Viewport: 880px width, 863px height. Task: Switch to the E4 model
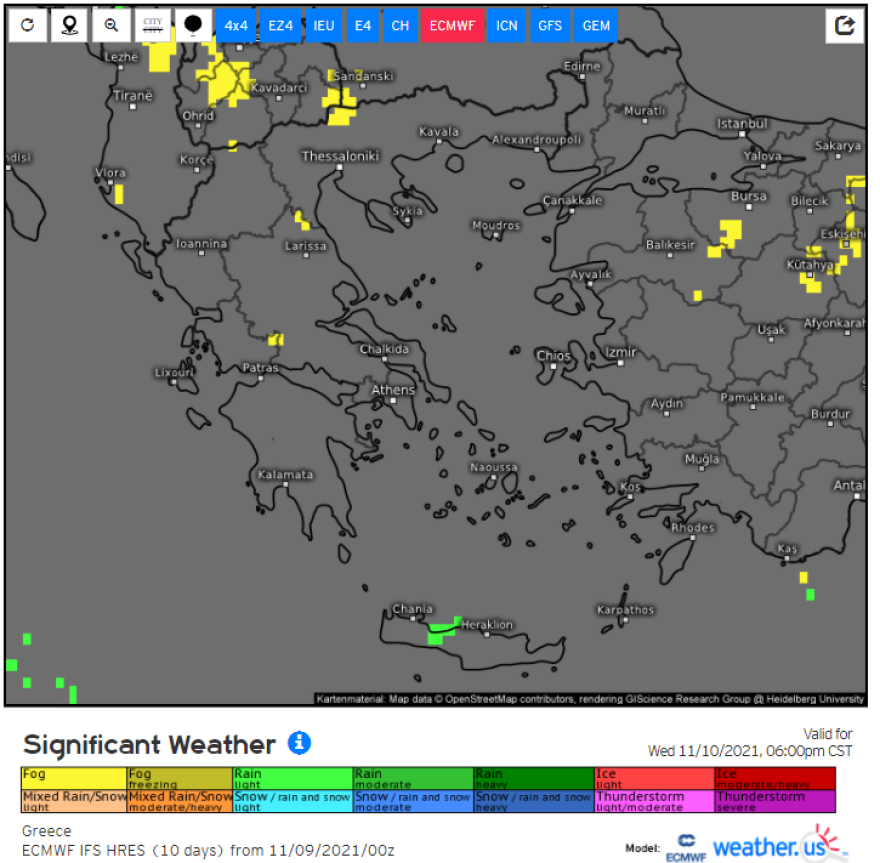point(362,26)
